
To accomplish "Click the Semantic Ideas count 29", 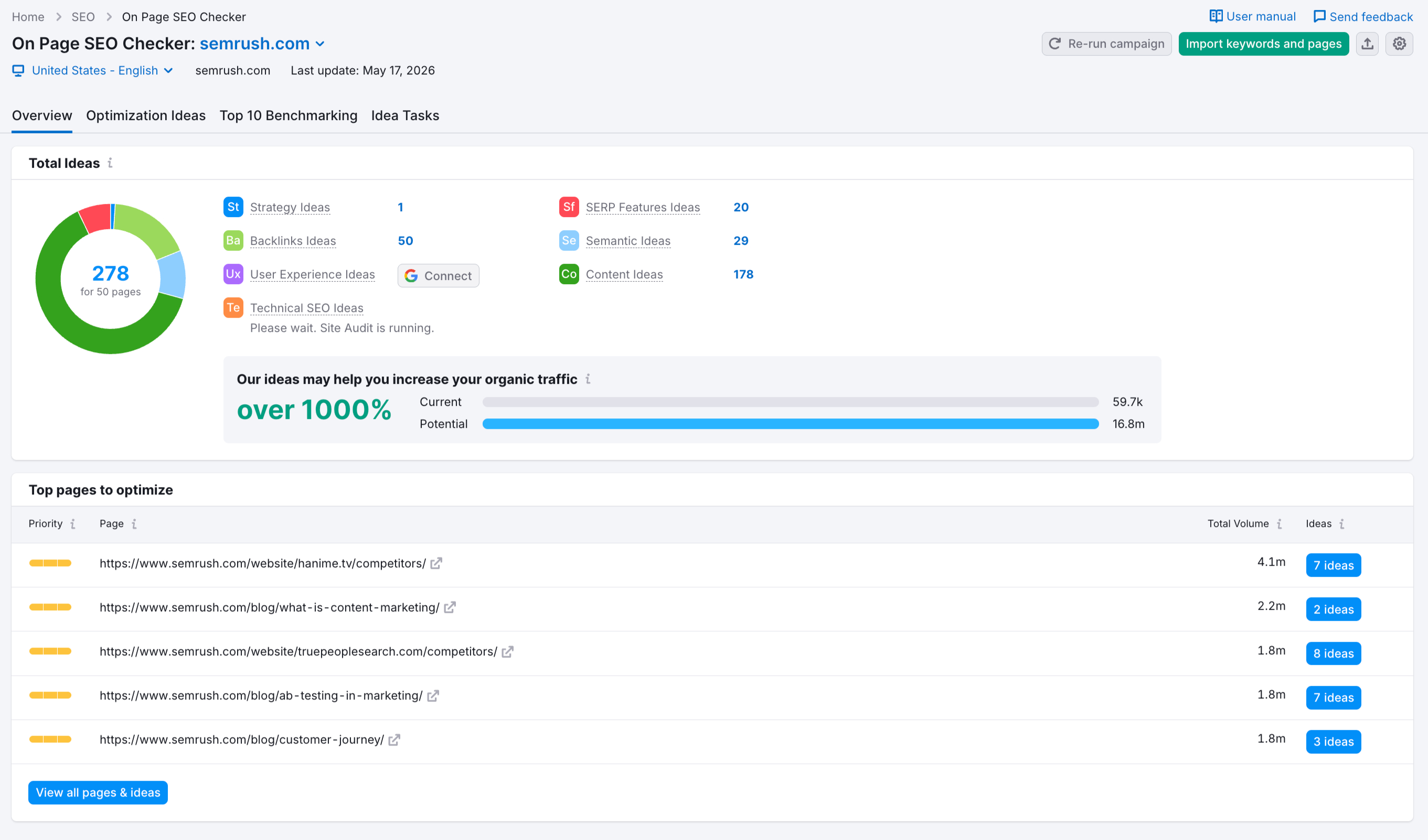I will (x=741, y=241).
